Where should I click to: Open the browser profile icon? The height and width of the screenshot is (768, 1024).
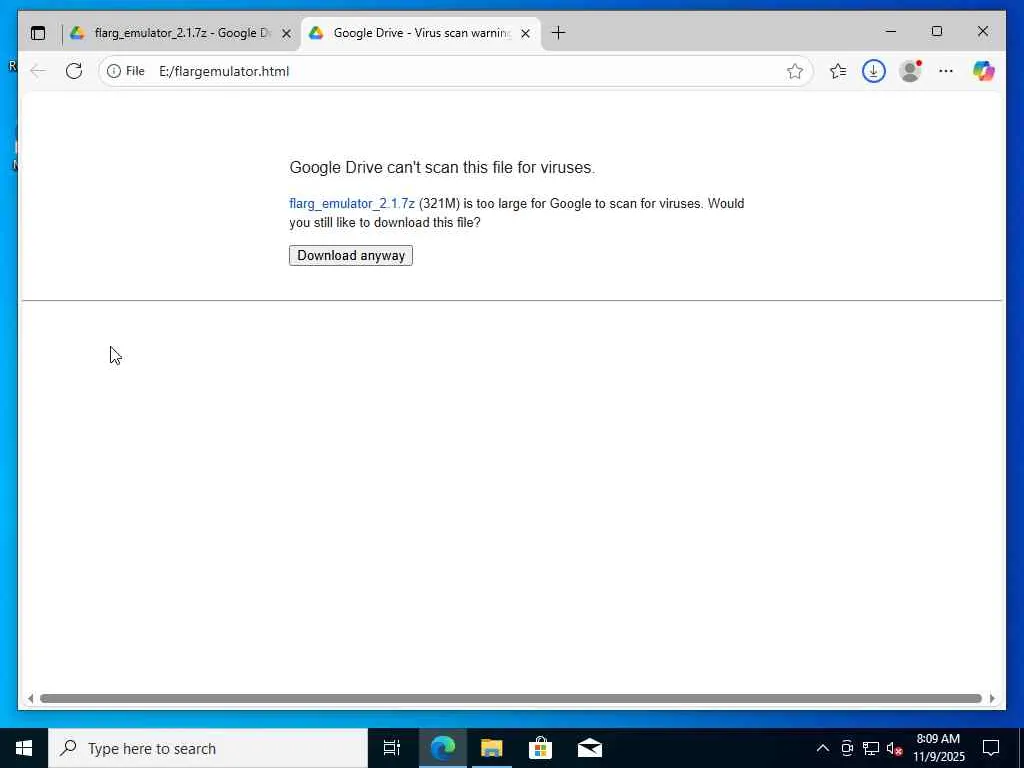tap(910, 71)
